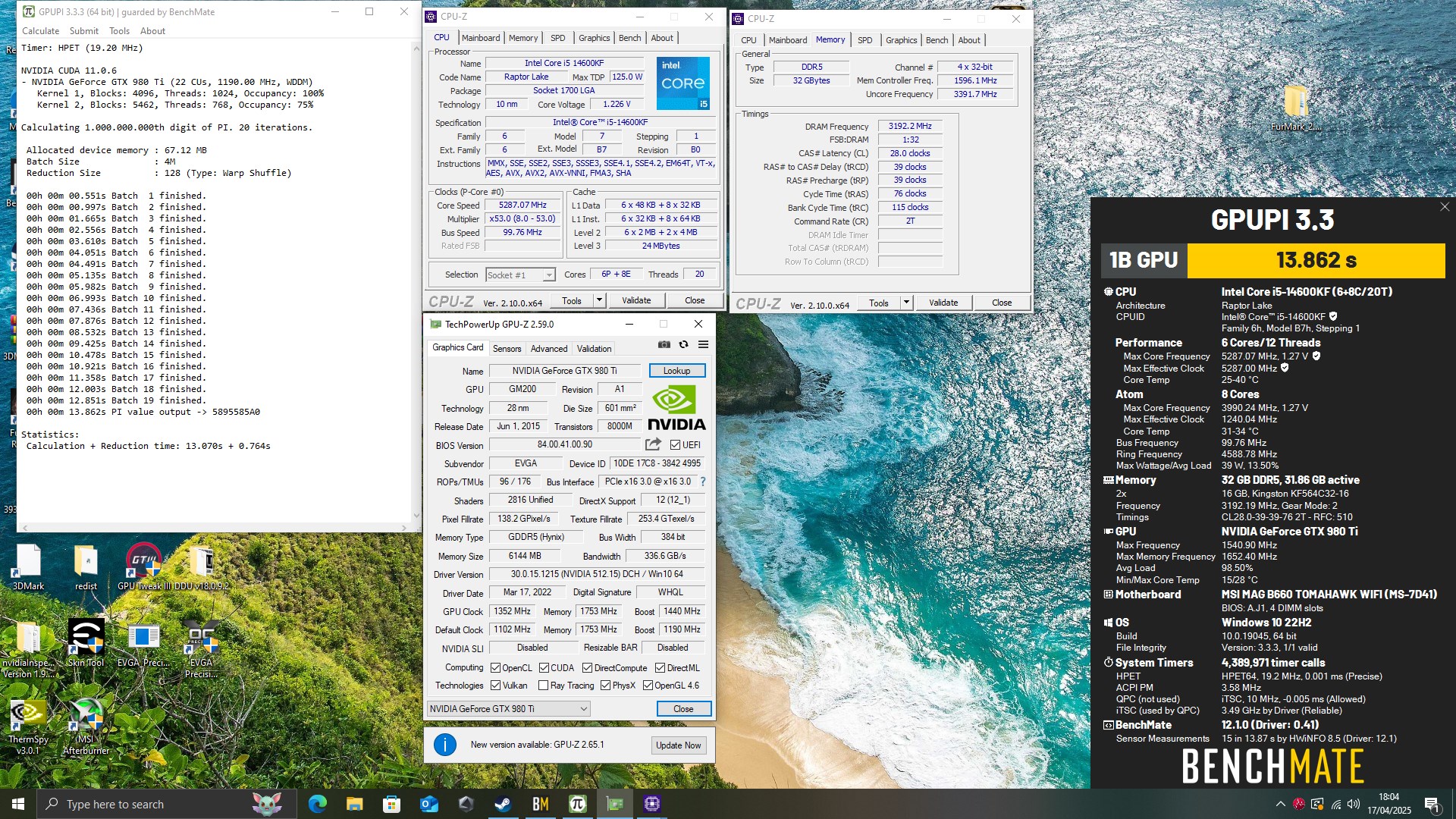Switch to CPU-Z taskbar icon
This screenshot has width=1456, height=819.
click(x=651, y=804)
